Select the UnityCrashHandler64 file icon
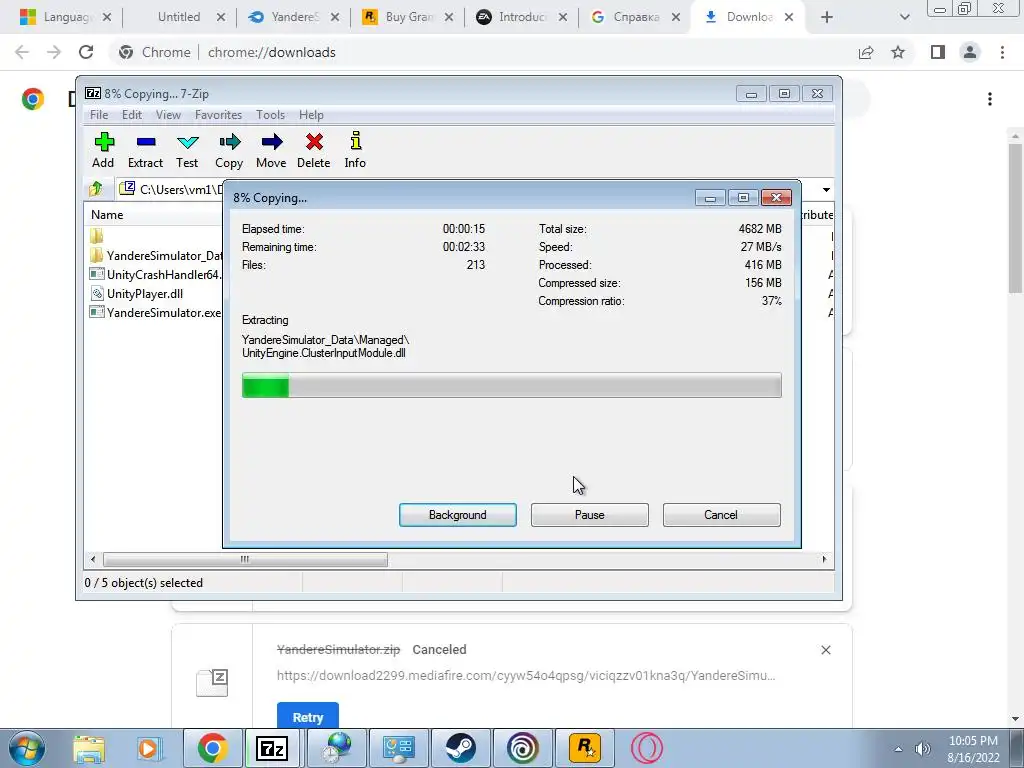This screenshot has height=768, width=1024. tap(97, 274)
